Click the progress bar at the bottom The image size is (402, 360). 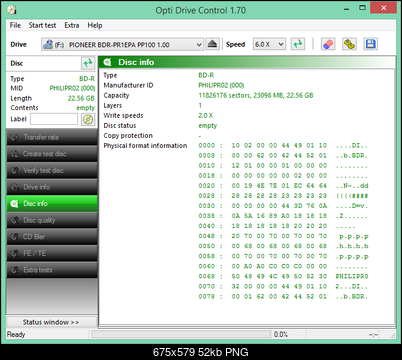[181, 334]
